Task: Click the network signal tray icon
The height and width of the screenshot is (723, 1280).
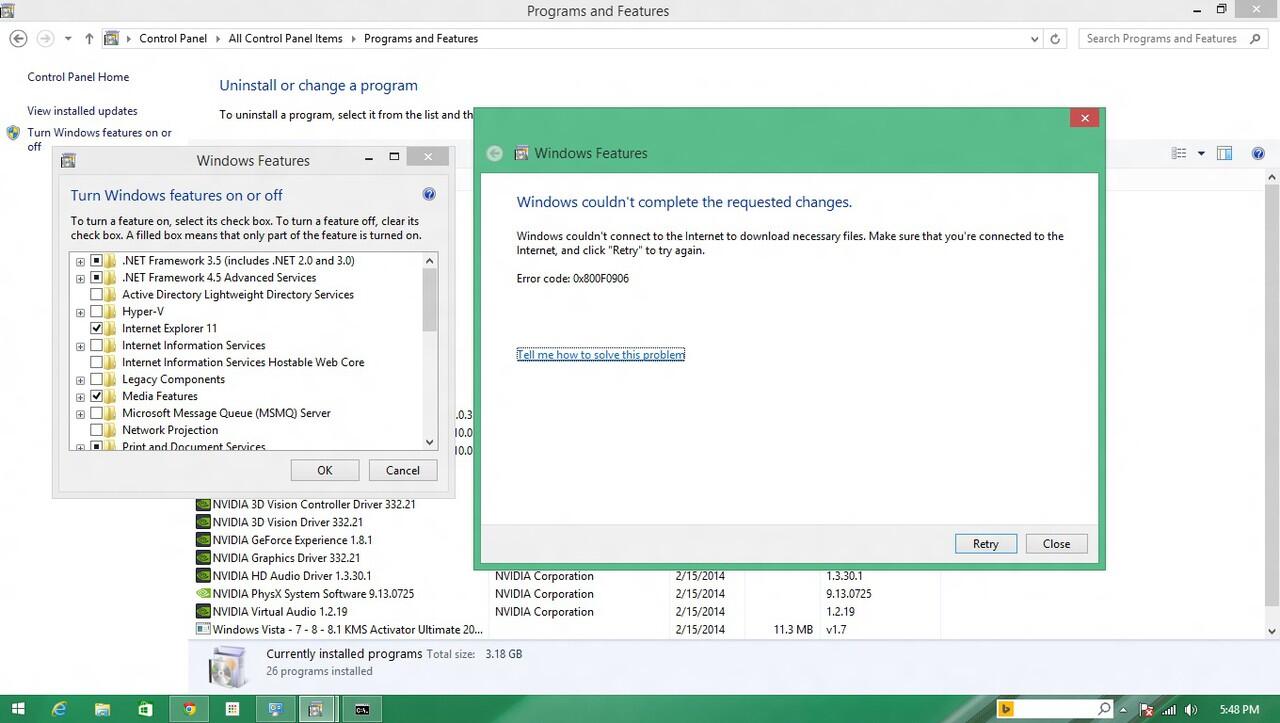Action: [x=1169, y=709]
